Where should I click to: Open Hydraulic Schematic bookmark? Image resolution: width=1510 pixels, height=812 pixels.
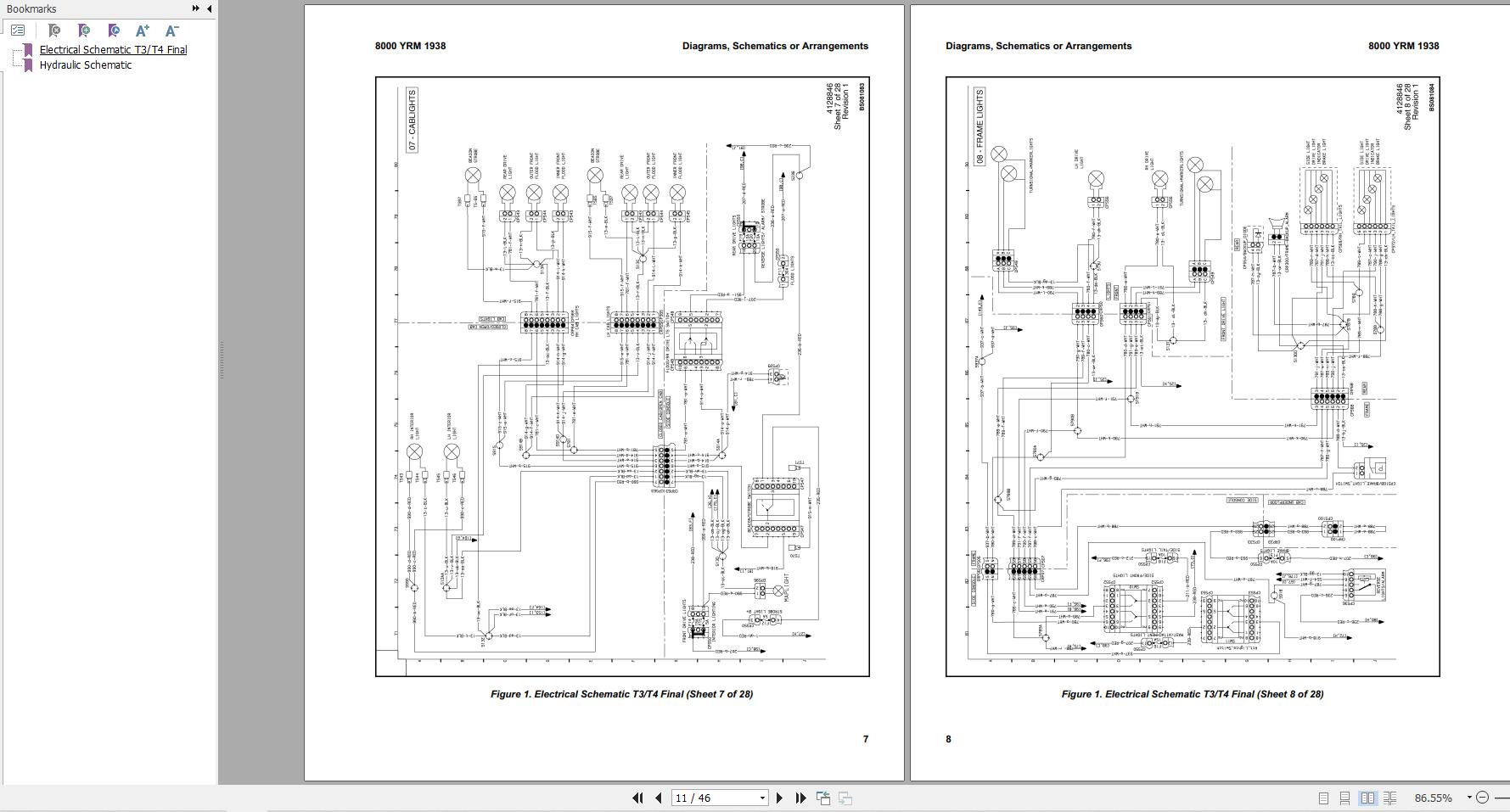pyautogui.click(x=85, y=65)
